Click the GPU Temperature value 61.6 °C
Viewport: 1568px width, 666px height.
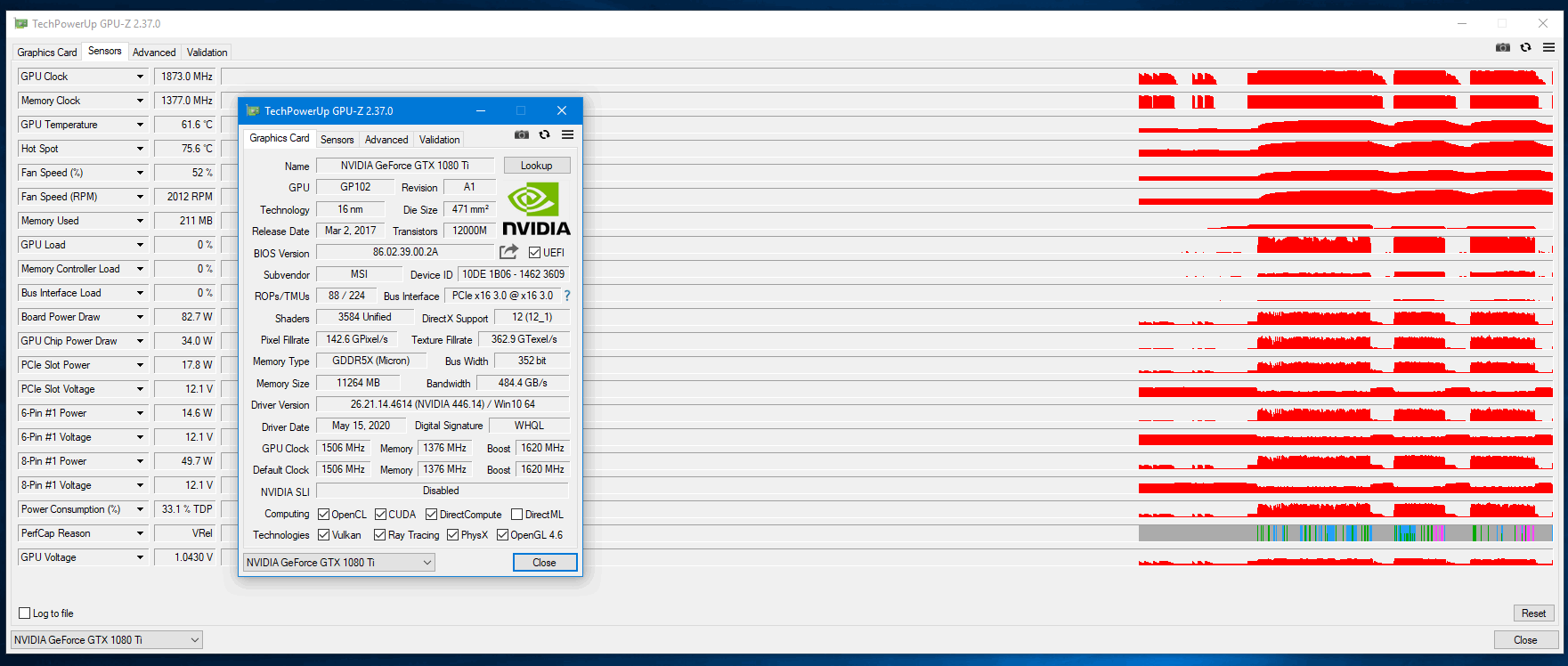[x=185, y=125]
